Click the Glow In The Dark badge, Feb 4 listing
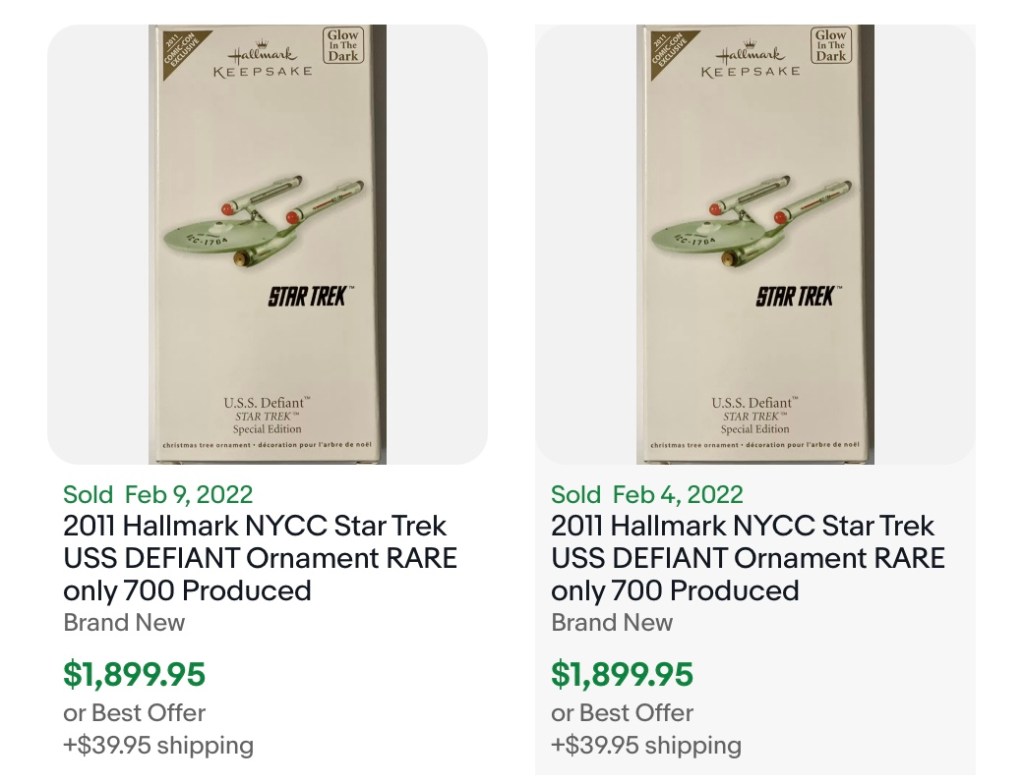The height and width of the screenshot is (784, 1024). [830, 46]
